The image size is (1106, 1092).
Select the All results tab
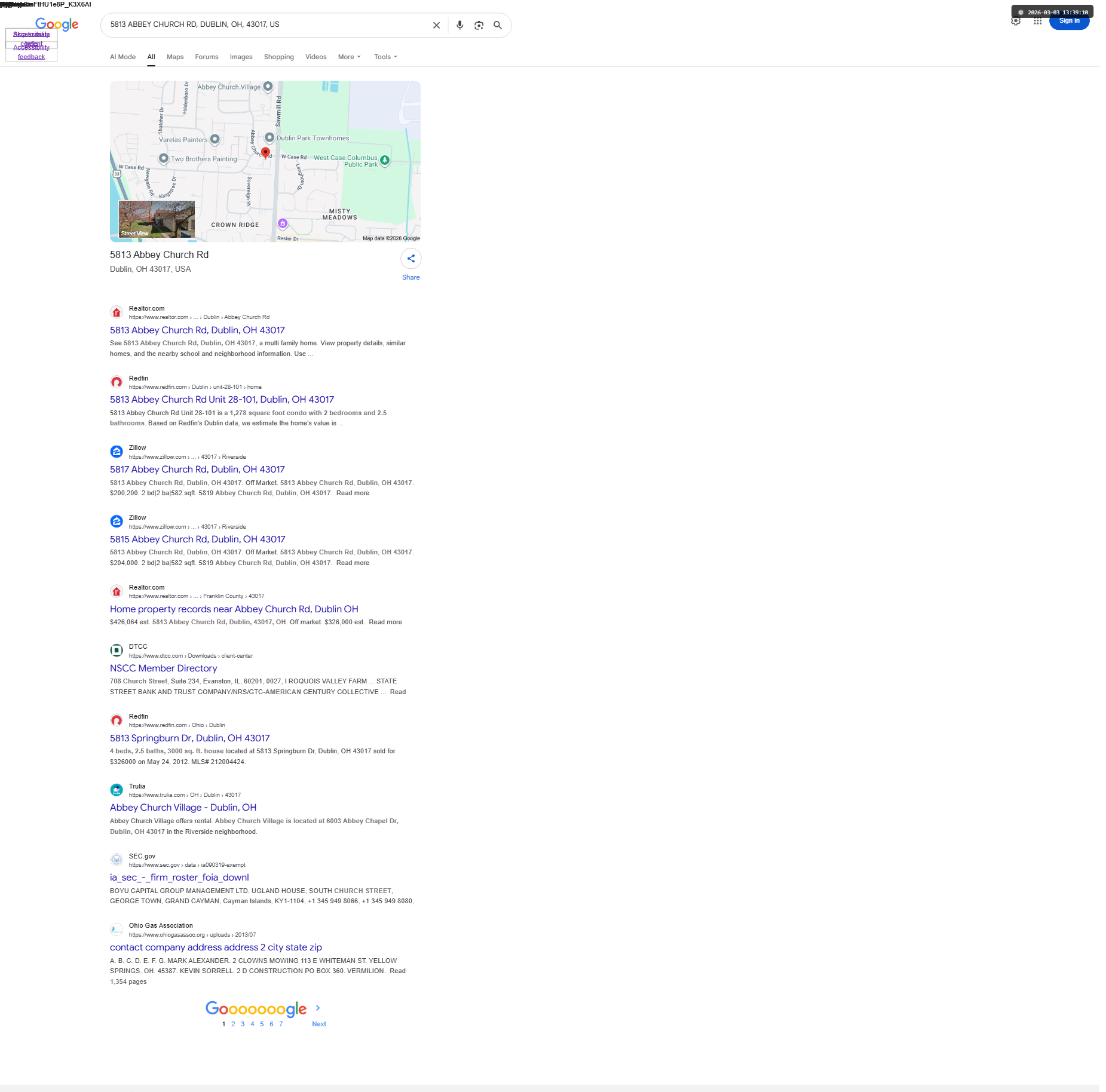coord(151,57)
